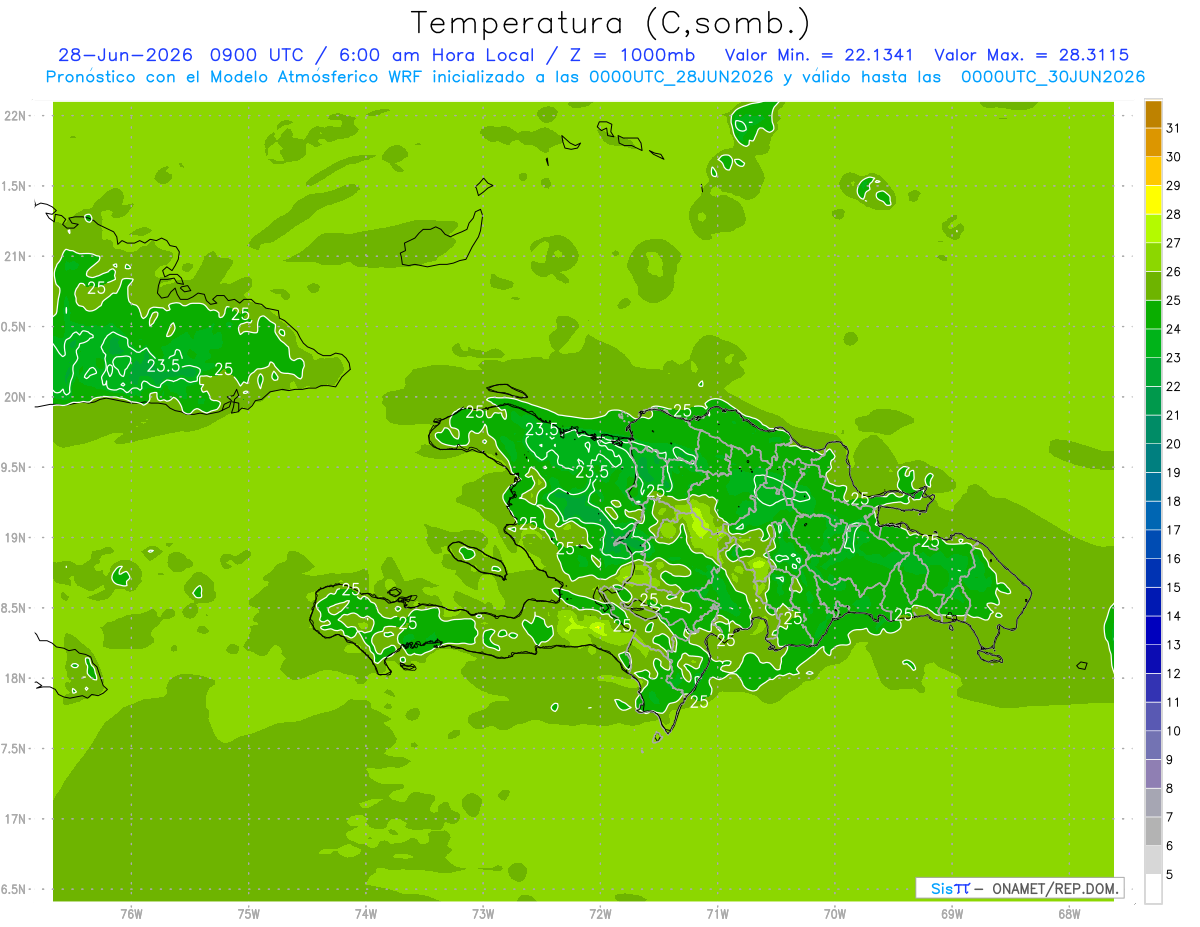Click the "15" colorbar label
The height and width of the screenshot is (927, 1200).
click(1173, 588)
